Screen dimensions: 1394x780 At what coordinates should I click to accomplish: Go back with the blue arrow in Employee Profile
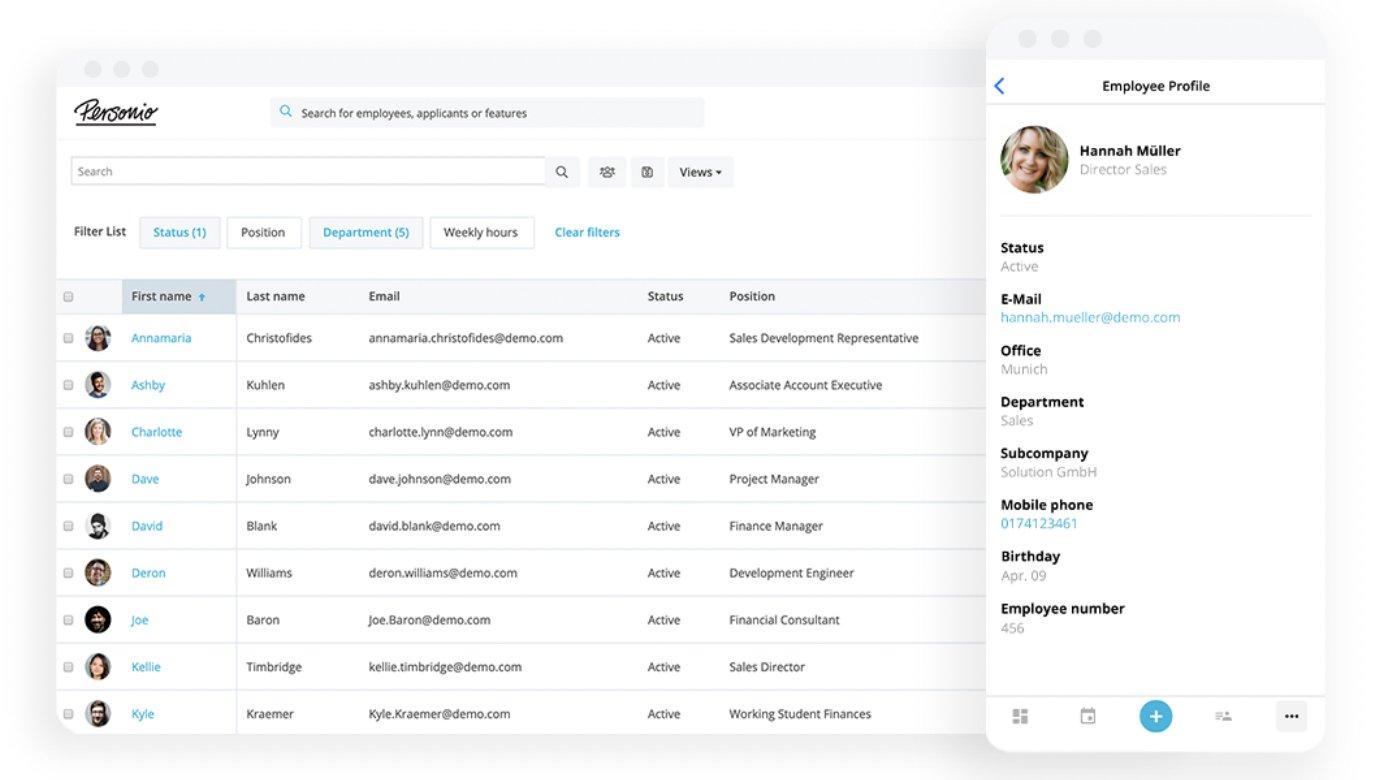[999, 86]
